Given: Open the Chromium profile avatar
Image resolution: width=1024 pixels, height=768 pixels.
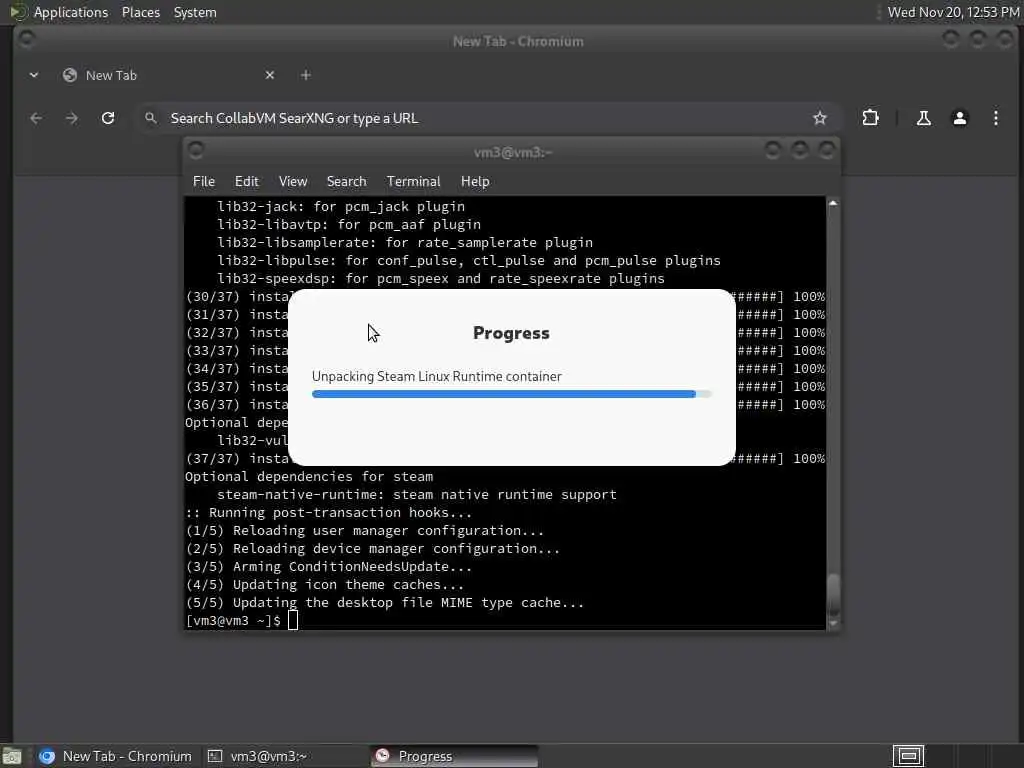Looking at the screenshot, I should 959,118.
